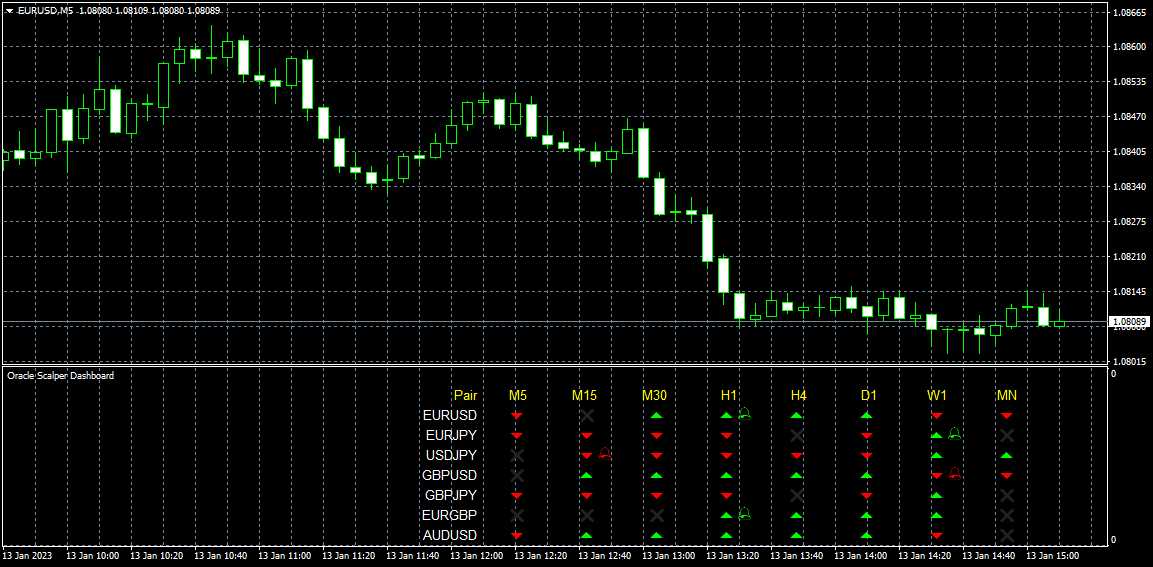Screen dimensions: 1153x567
Task: Select the green up arrow for EURUSD M30
Action: point(657,416)
